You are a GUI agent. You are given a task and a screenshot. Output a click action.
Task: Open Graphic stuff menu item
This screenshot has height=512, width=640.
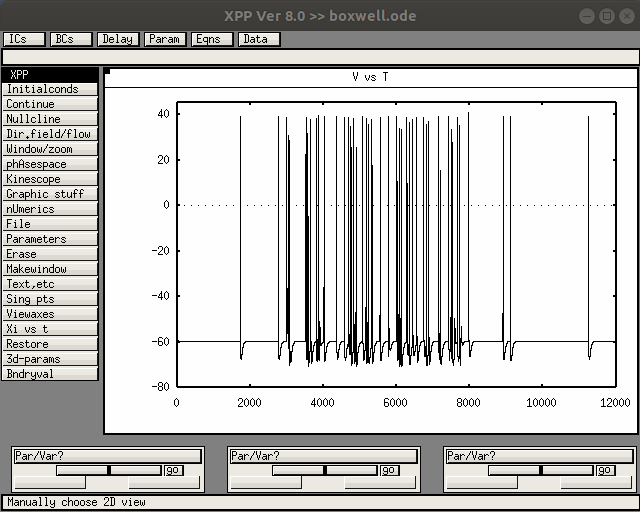tap(50, 194)
